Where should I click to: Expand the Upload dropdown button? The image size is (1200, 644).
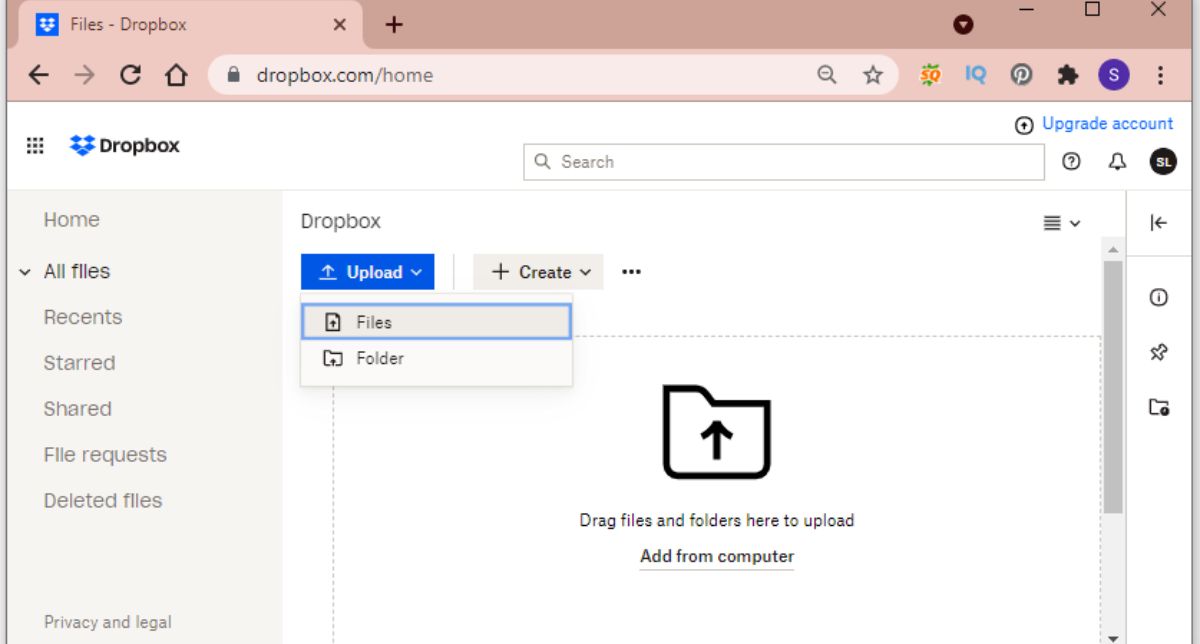[368, 272]
